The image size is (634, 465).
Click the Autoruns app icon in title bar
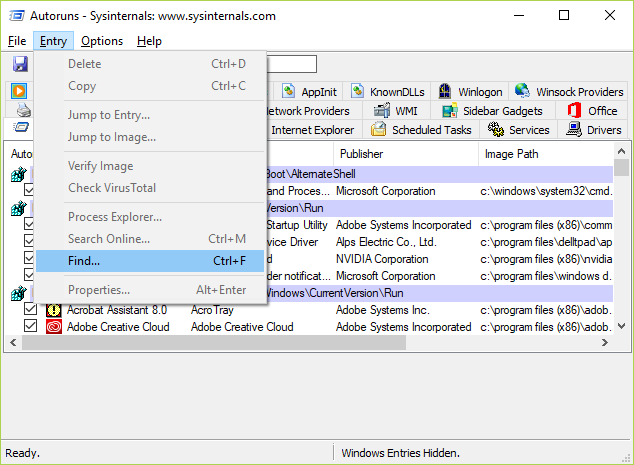[17, 16]
